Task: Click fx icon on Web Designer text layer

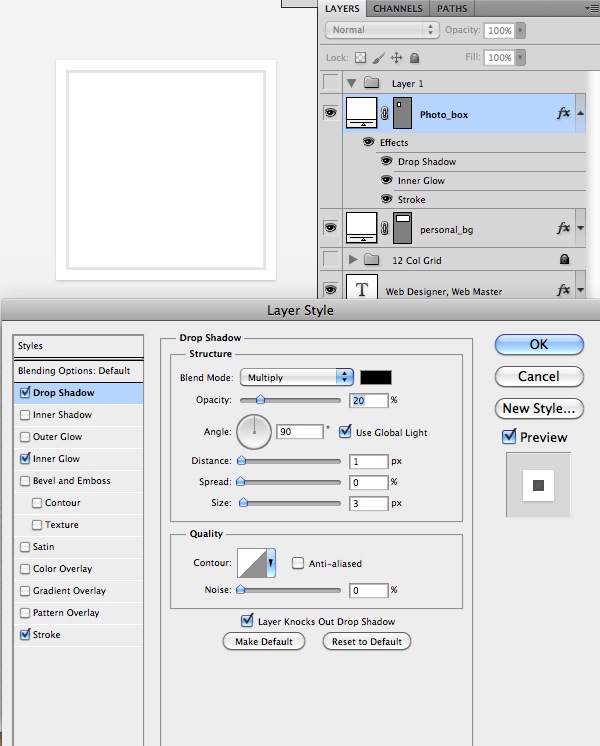Action: pyautogui.click(x=563, y=289)
